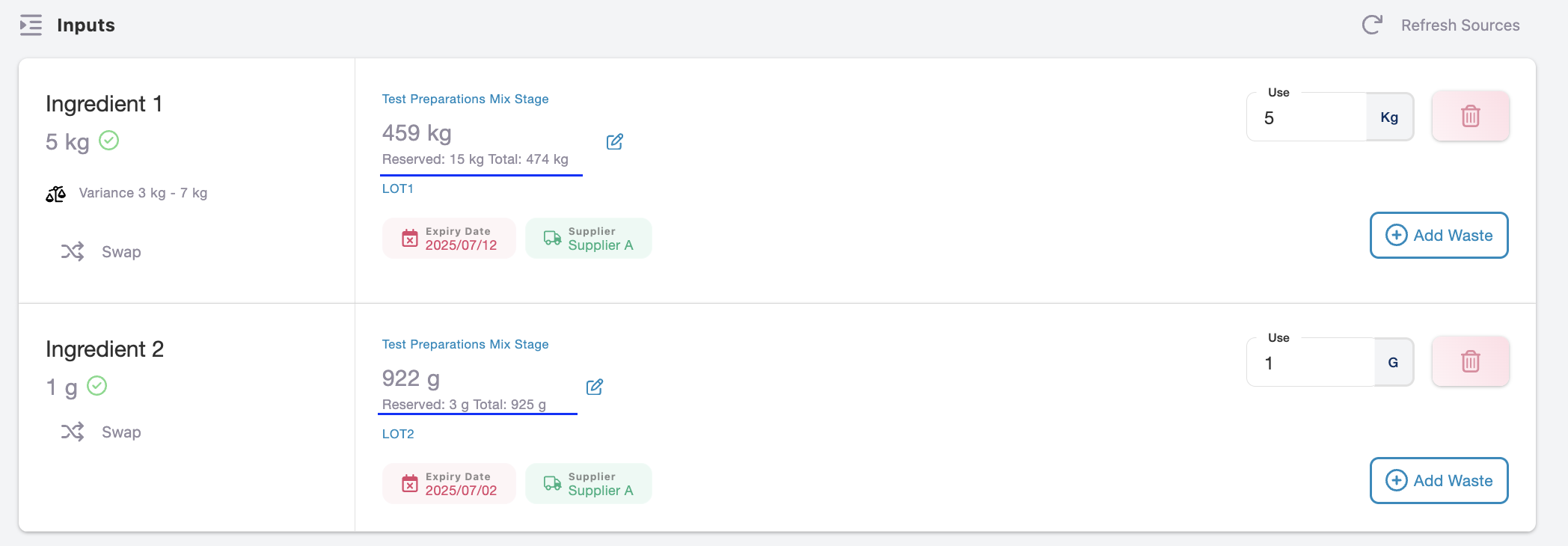Focus the Use quantity field showing 1
Viewport: 1568px width, 546px height.
(x=1310, y=364)
